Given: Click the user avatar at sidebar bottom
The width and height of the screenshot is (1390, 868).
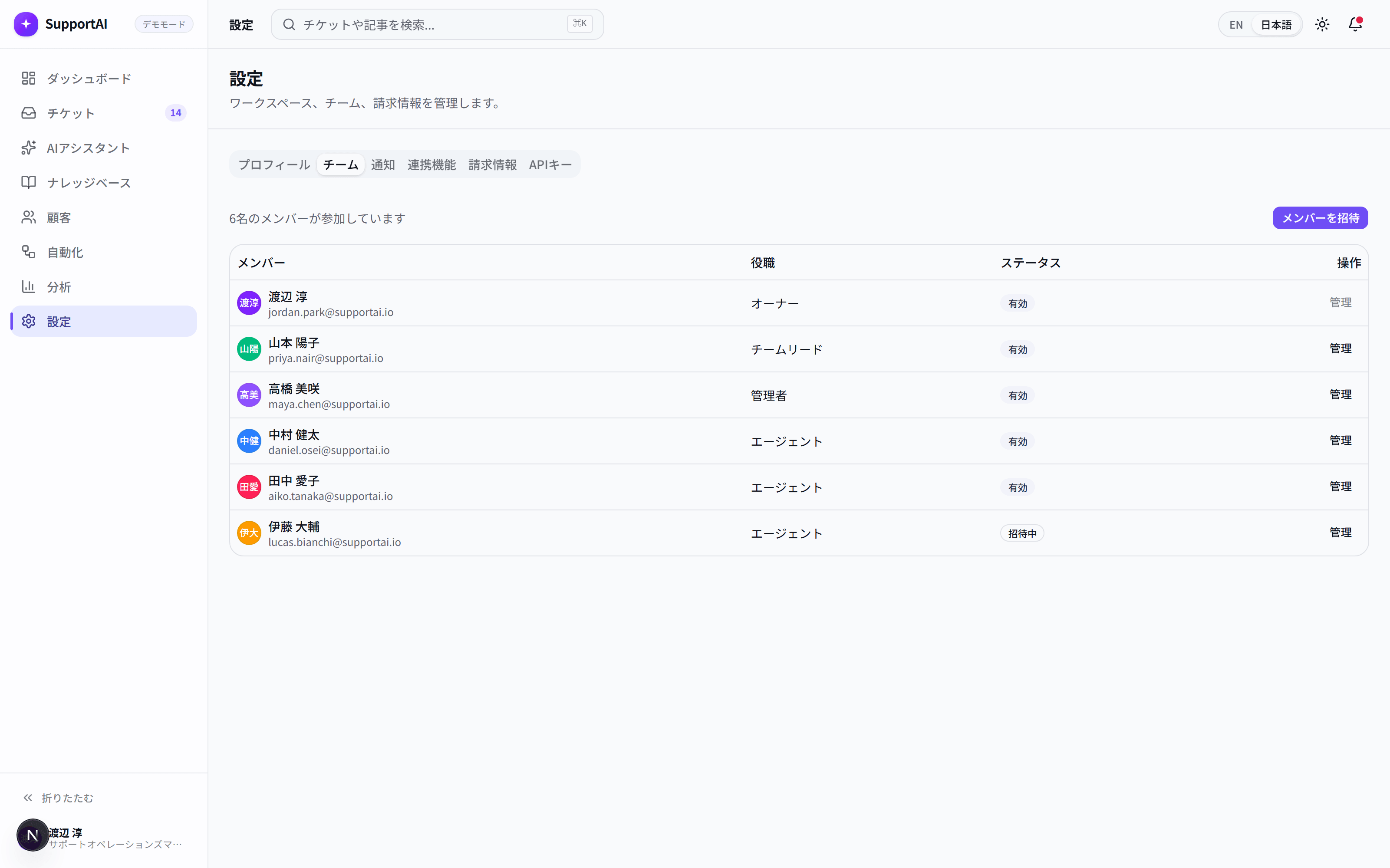Looking at the screenshot, I should pos(32,835).
